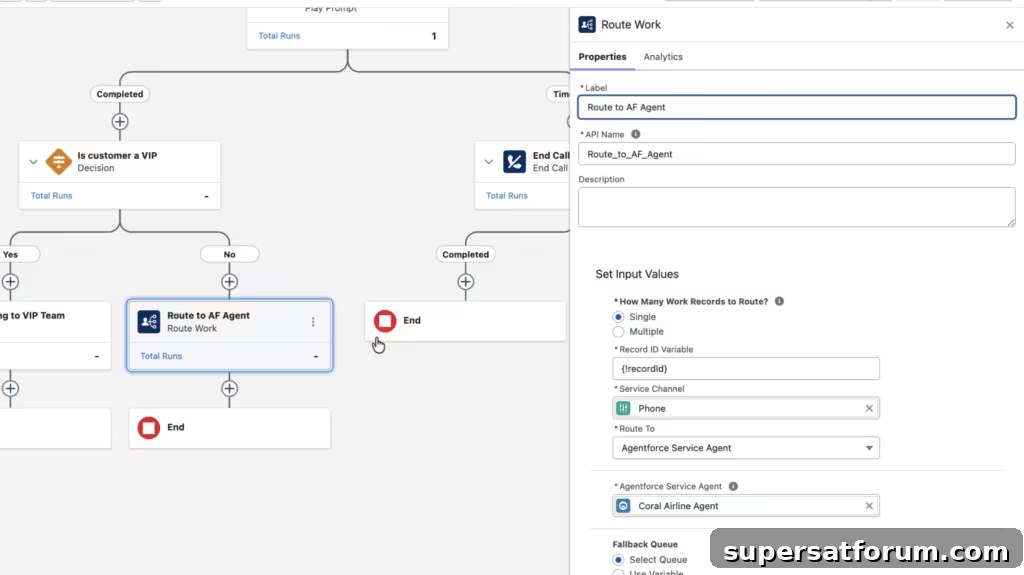Add element below End Call Completed label

tap(465, 282)
